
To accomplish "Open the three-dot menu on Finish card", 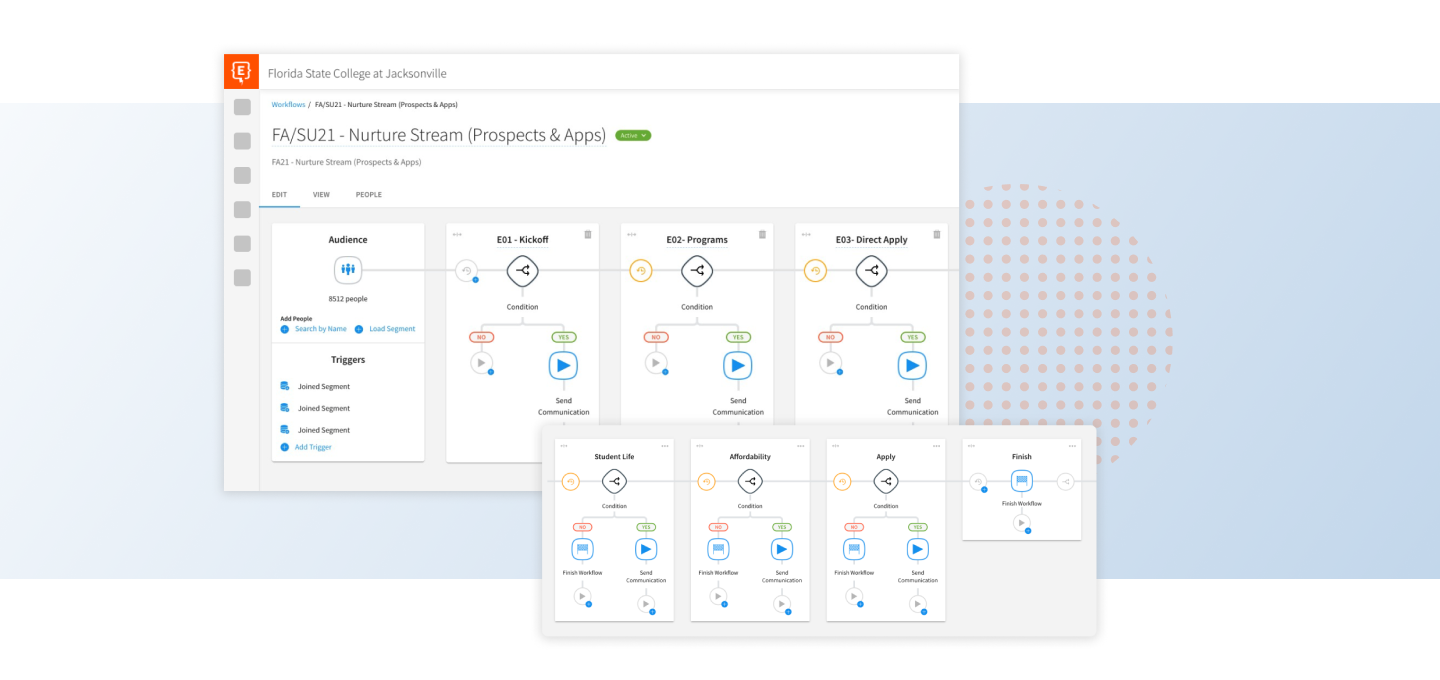I will (1073, 446).
